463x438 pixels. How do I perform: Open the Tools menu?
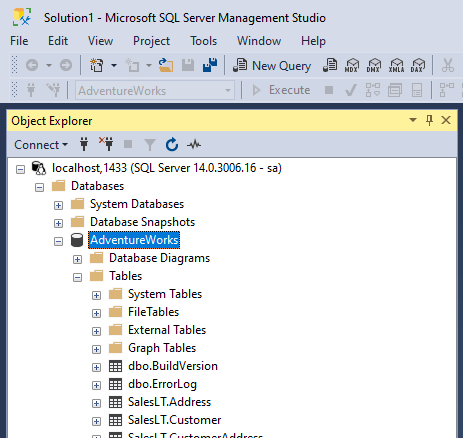(x=204, y=41)
